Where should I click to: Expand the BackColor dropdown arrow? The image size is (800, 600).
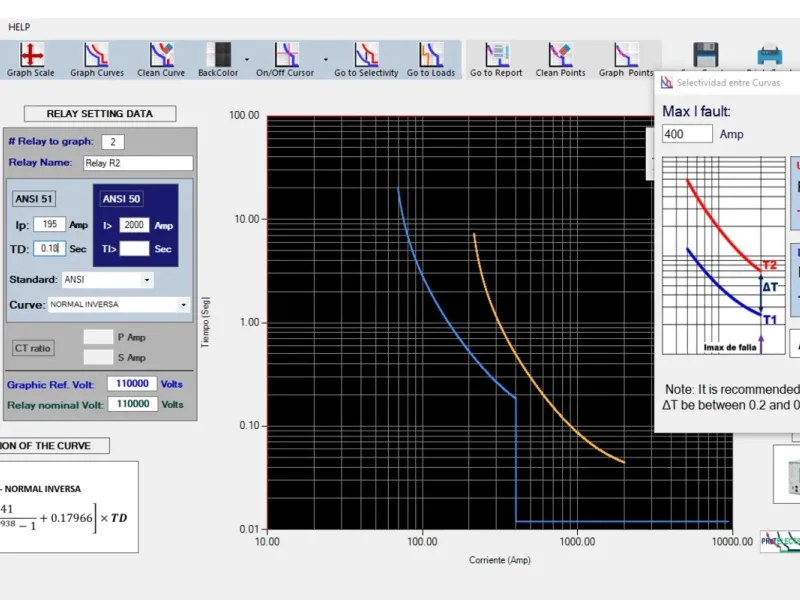(x=247, y=60)
